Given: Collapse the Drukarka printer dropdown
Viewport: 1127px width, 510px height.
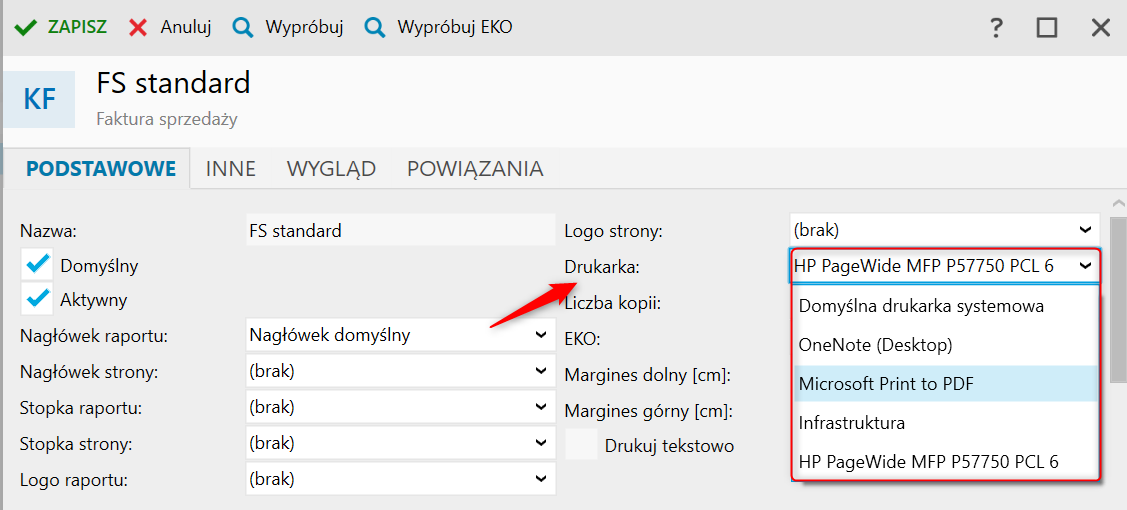Looking at the screenshot, I should (1085, 267).
